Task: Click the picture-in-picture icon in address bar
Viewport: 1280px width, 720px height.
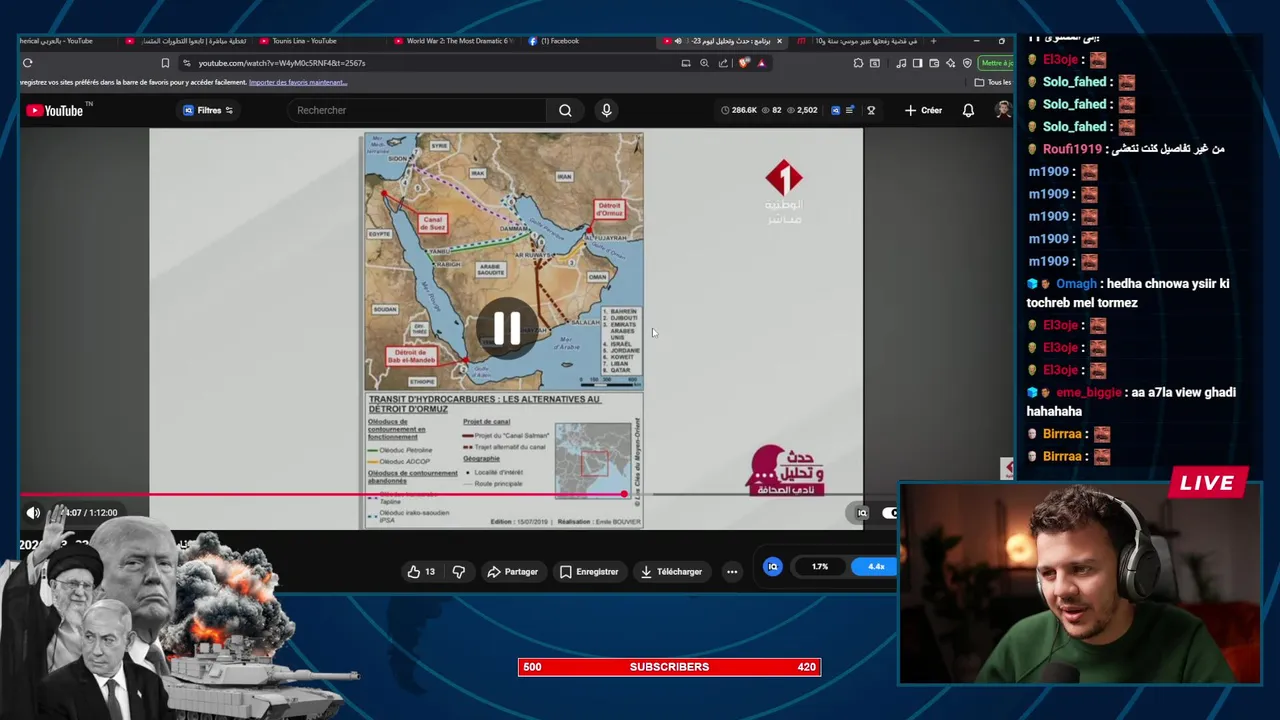Action: [686, 63]
